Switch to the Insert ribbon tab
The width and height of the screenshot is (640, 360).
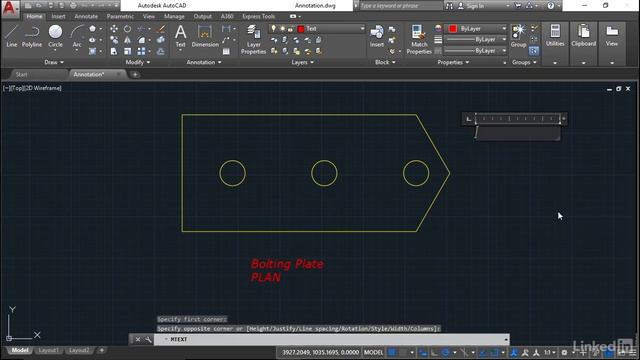58,16
